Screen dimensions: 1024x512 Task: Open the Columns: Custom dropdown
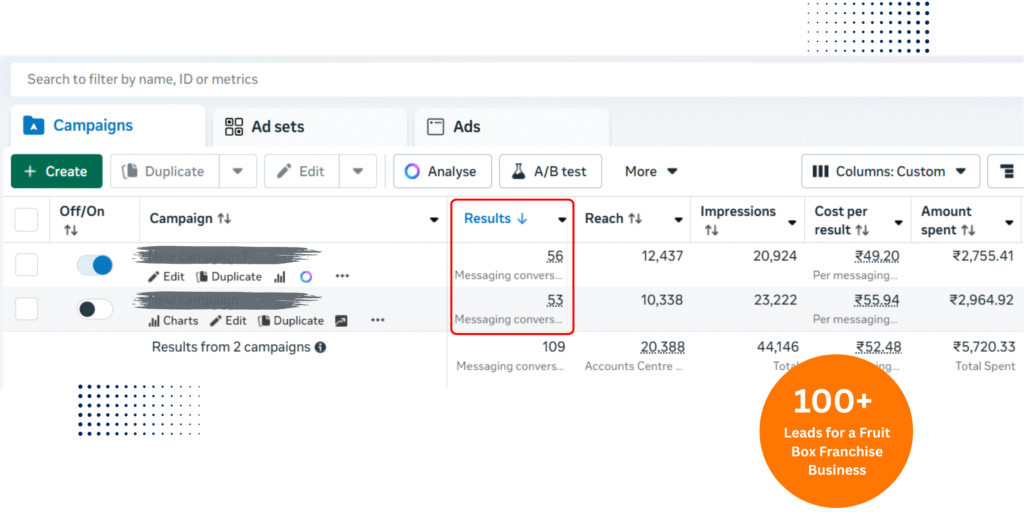(890, 171)
